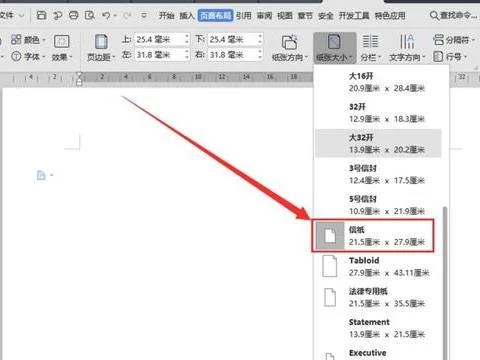Select the 页面布局 tab
The height and width of the screenshot is (360, 480).
pyautogui.click(x=215, y=15)
